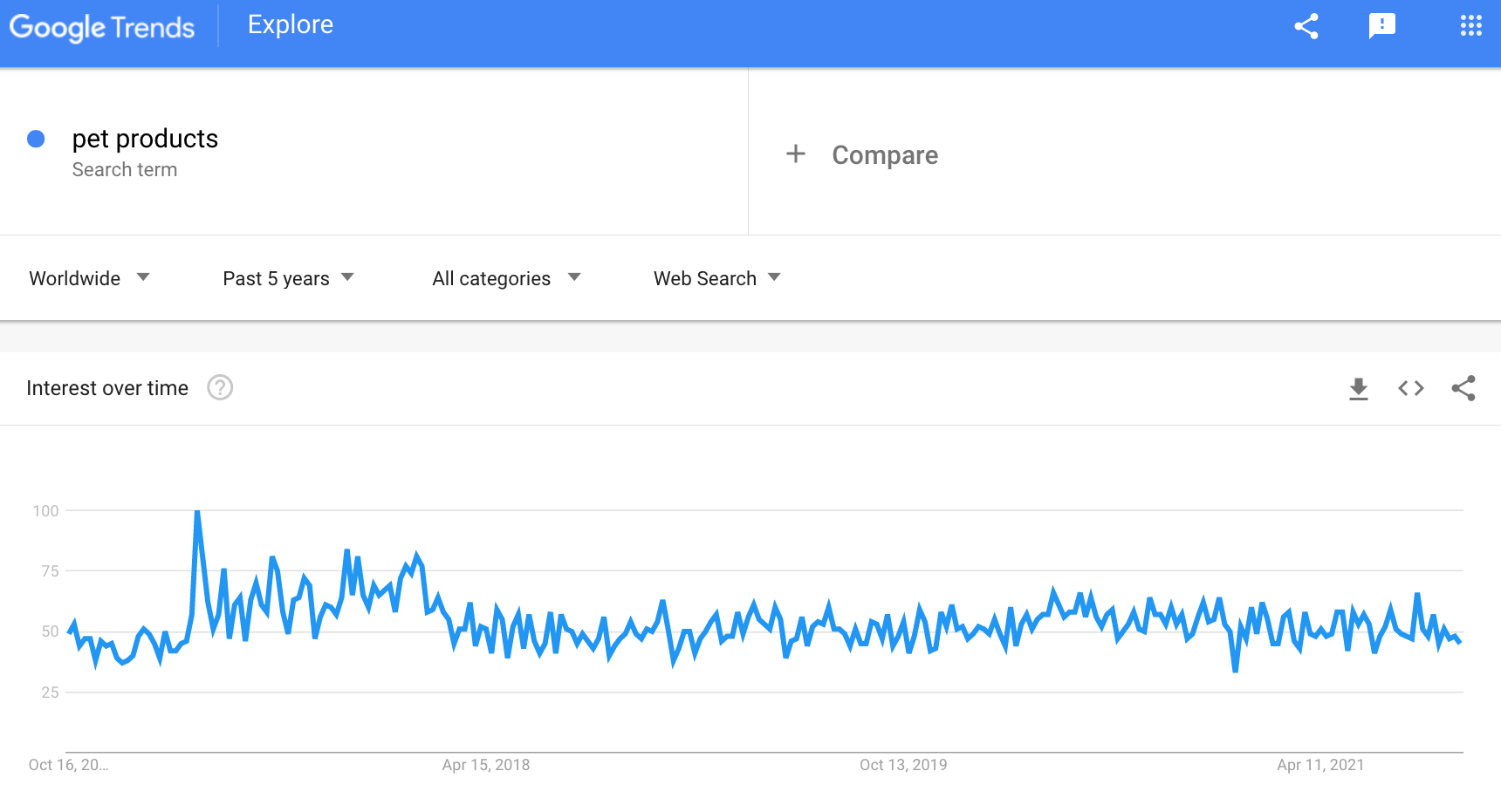
Task: Click the blue dot beside pet products
Action: (36, 139)
